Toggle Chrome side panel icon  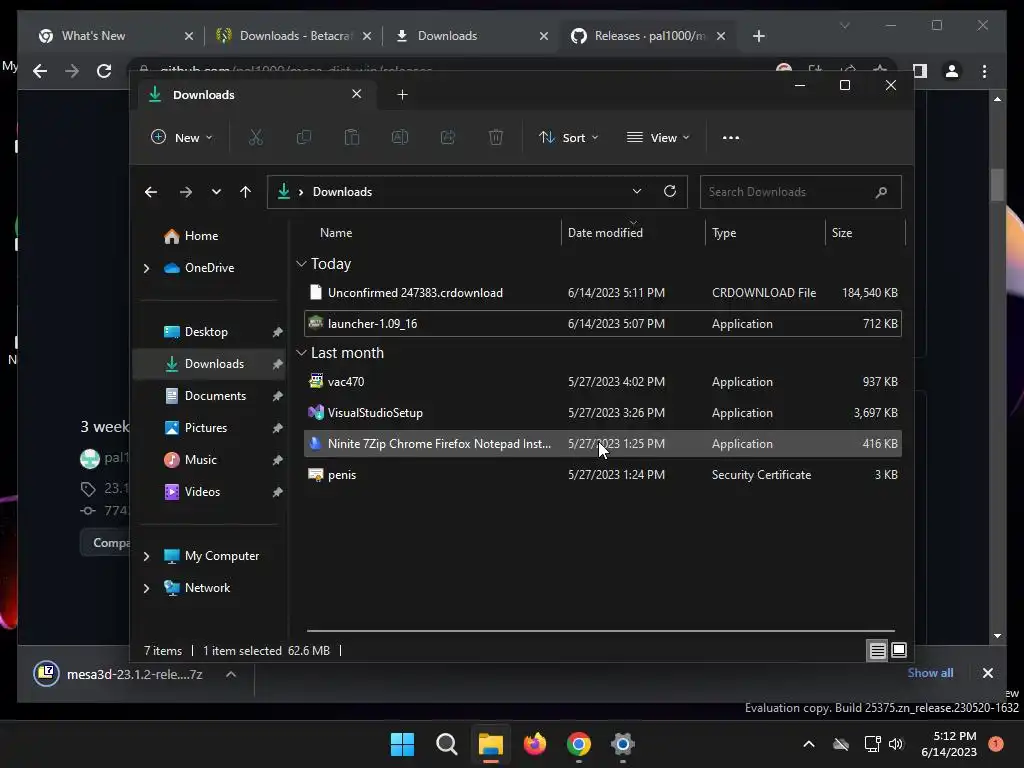pos(920,71)
